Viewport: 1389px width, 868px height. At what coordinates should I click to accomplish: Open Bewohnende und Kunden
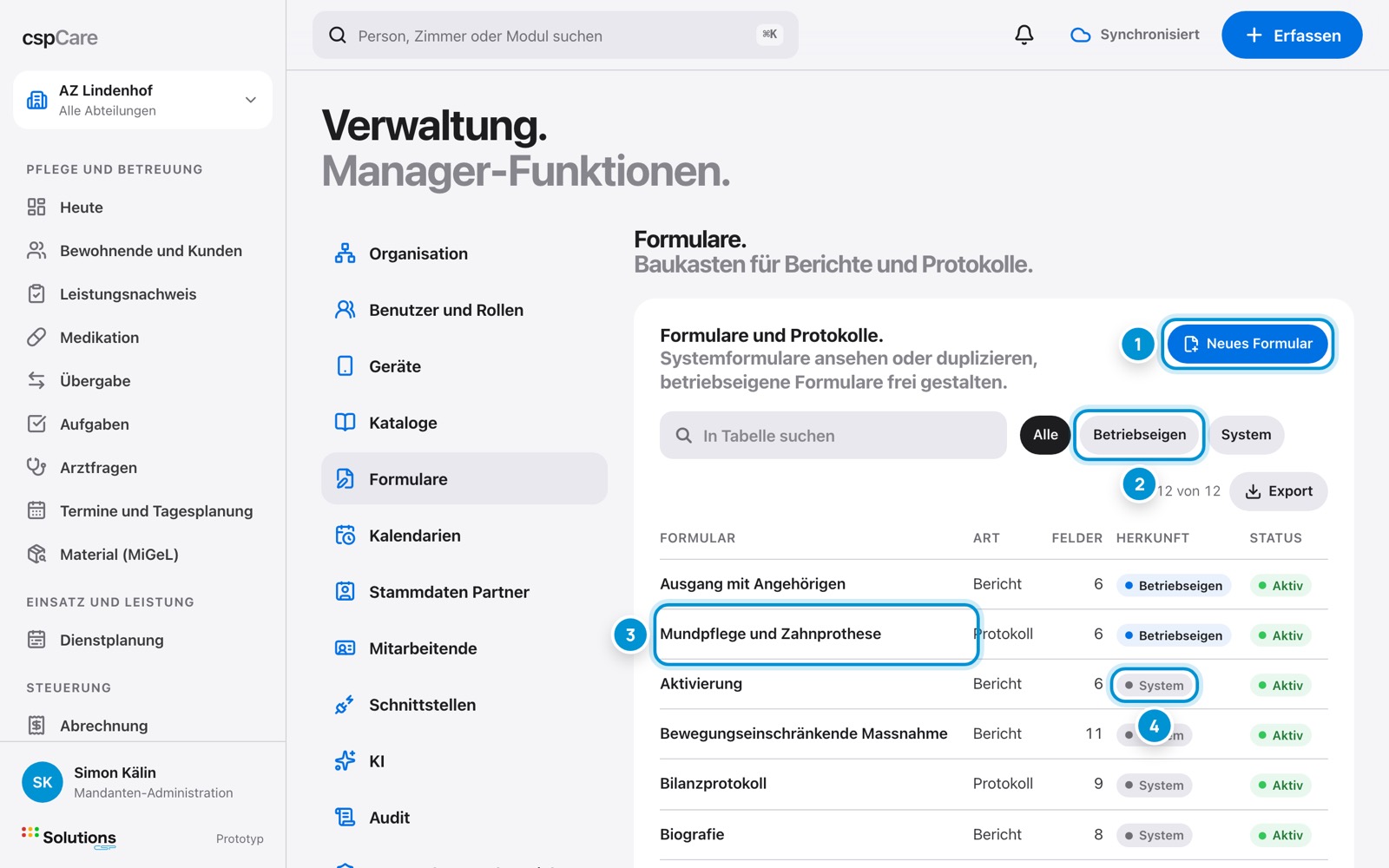(x=142, y=251)
